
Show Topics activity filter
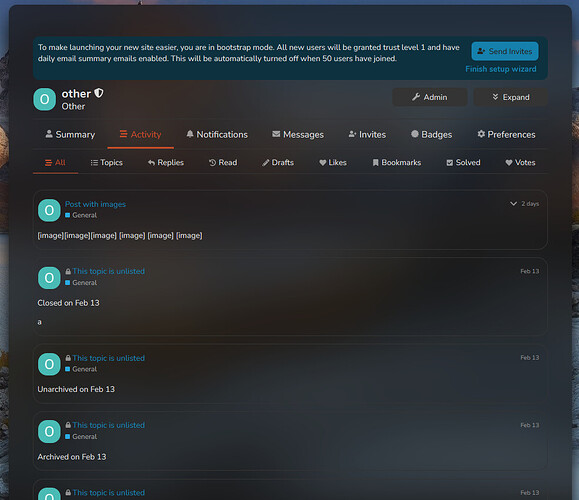coord(106,162)
